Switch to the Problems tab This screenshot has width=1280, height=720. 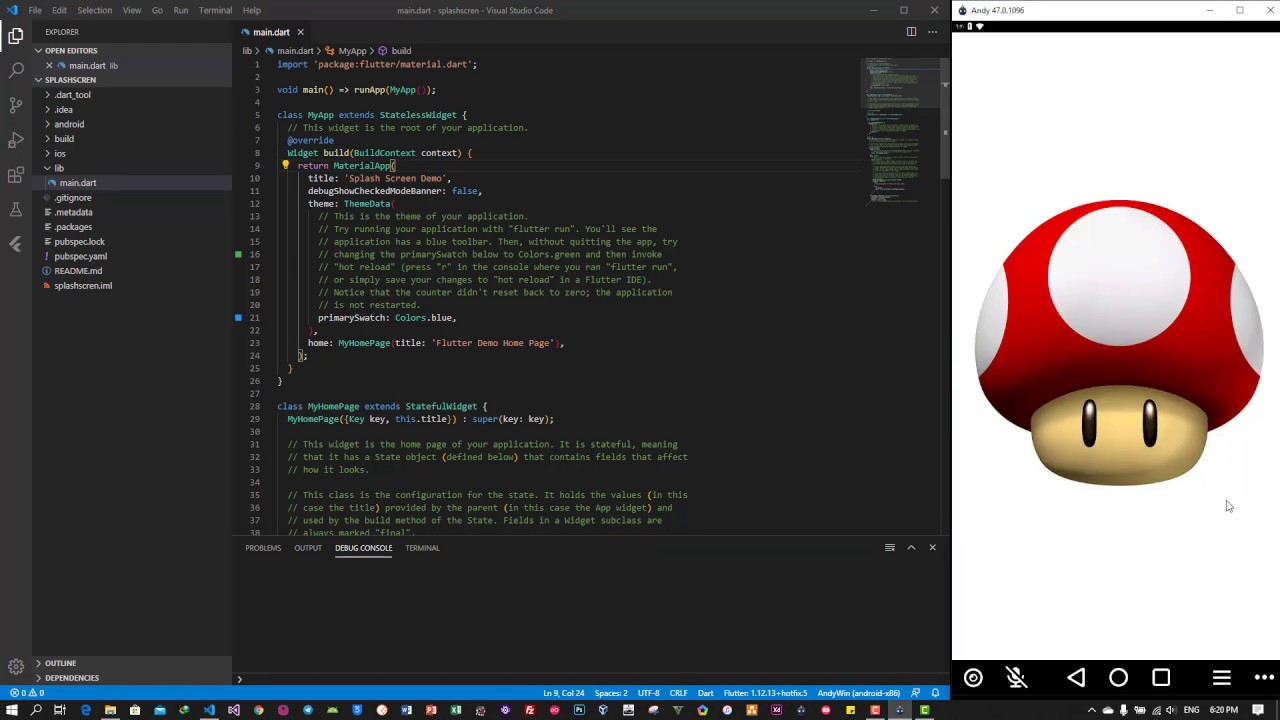point(263,548)
